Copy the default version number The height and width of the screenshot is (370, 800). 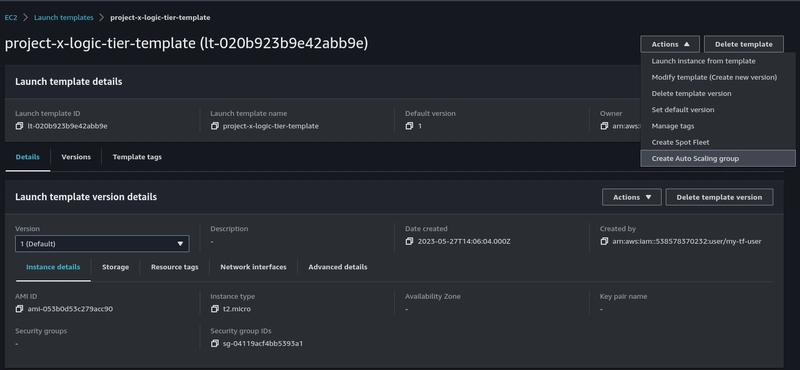tap(409, 126)
